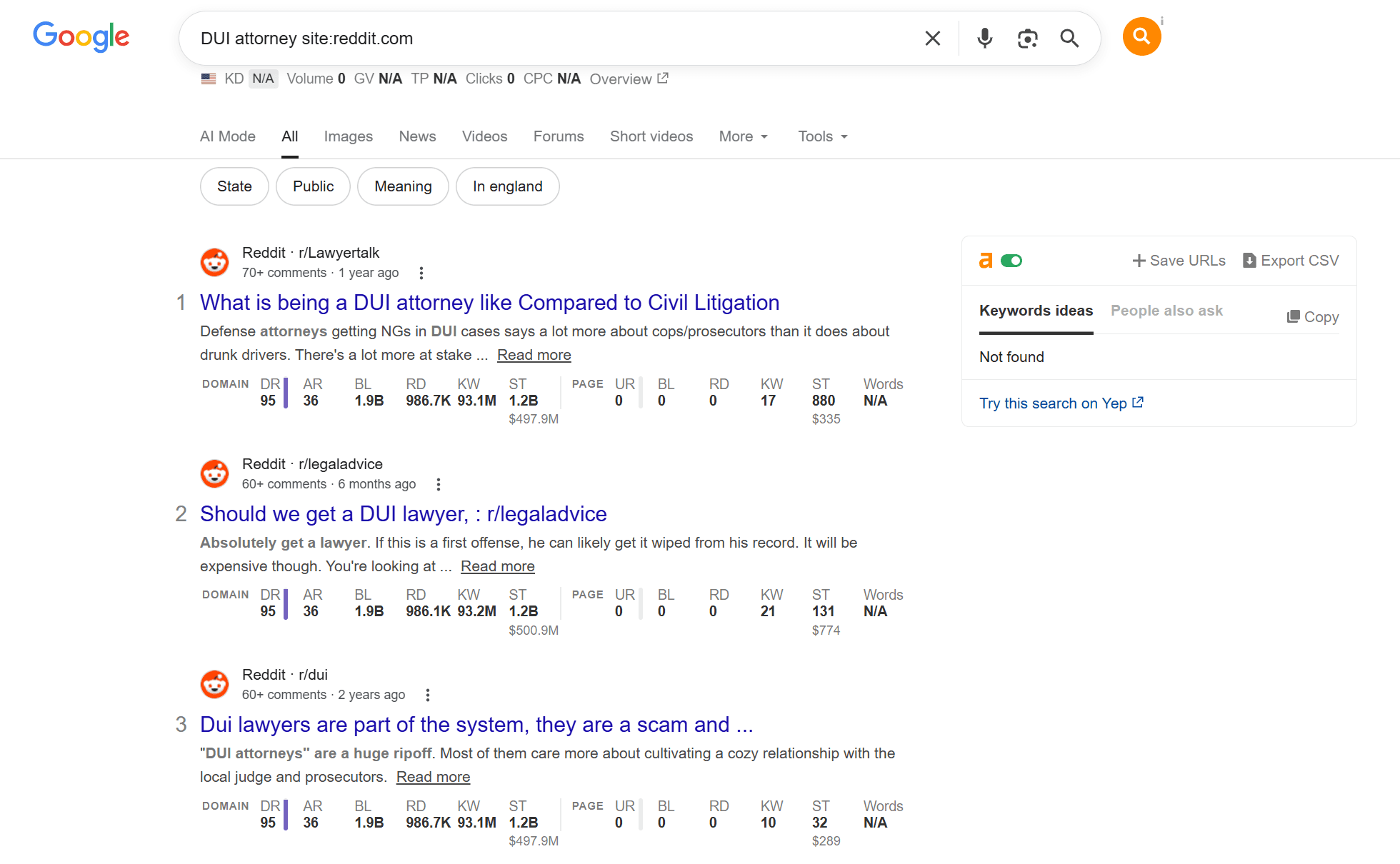Click the ST 880 value in first result
1400x864 pixels.
(824, 401)
